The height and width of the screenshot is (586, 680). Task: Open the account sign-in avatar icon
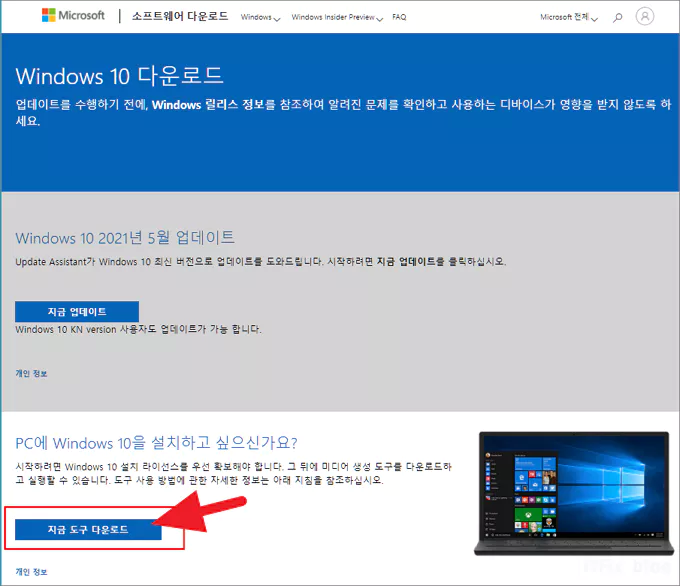(645, 16)
